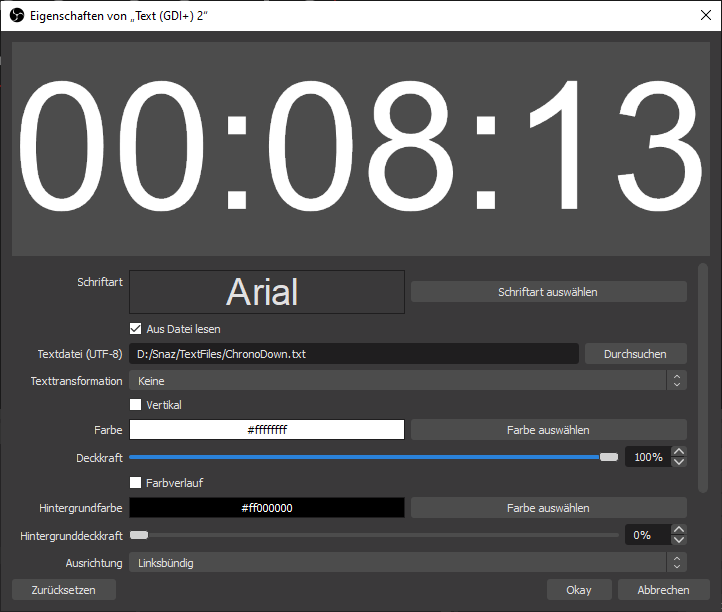Click 'Schriftart auswählen' button

[x=548, y=292]
